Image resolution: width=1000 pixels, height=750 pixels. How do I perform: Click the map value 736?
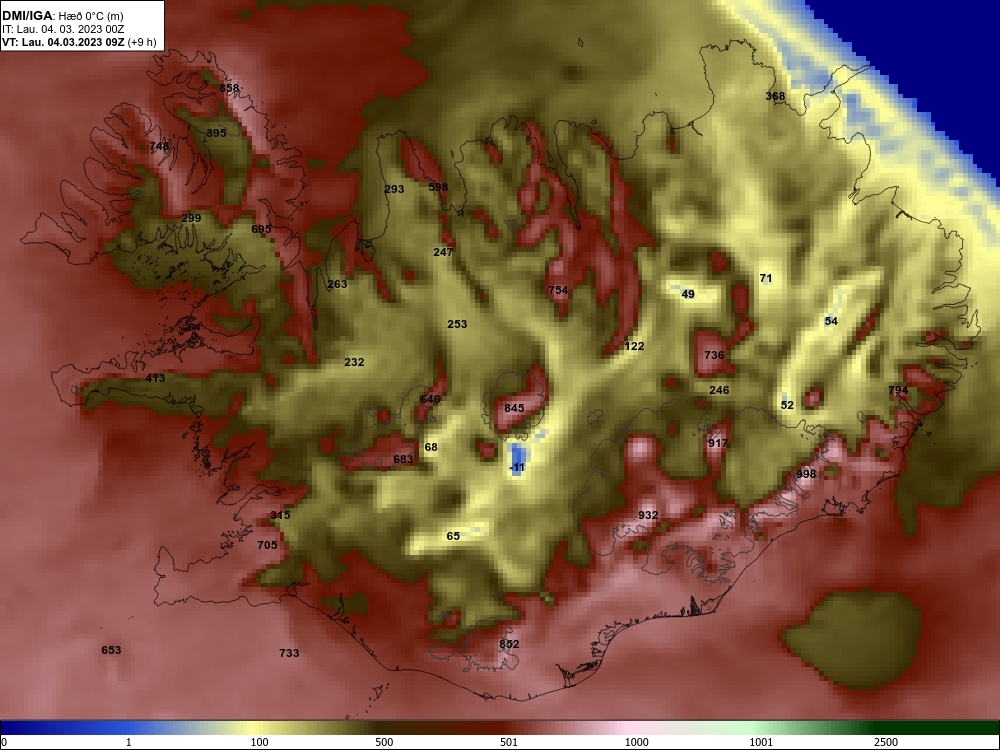714,355
